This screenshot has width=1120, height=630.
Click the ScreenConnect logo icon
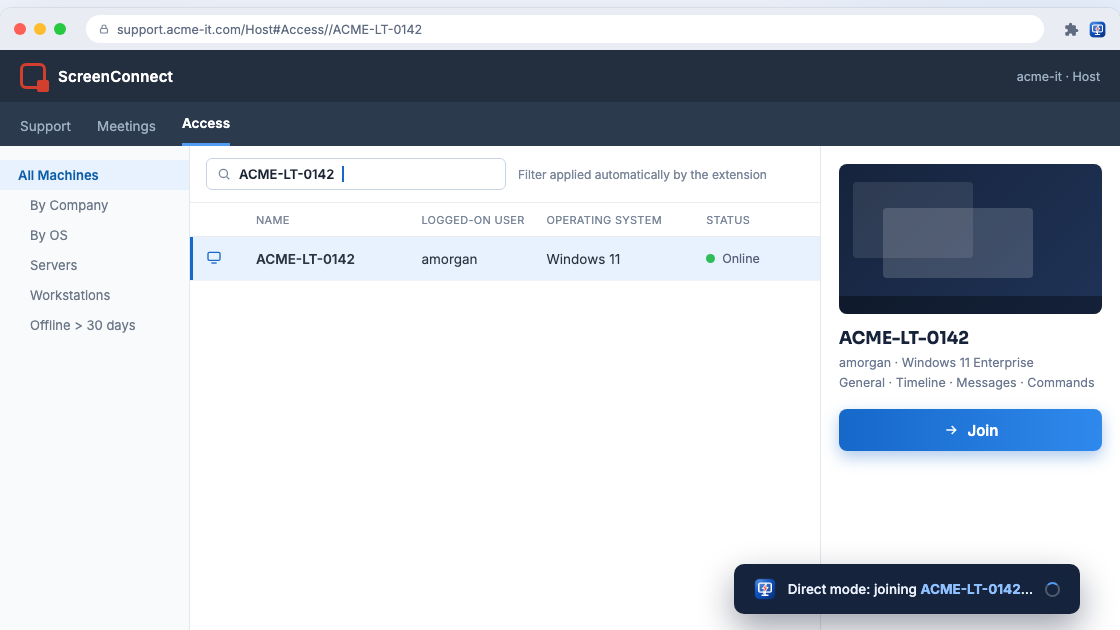click(34, 77)
